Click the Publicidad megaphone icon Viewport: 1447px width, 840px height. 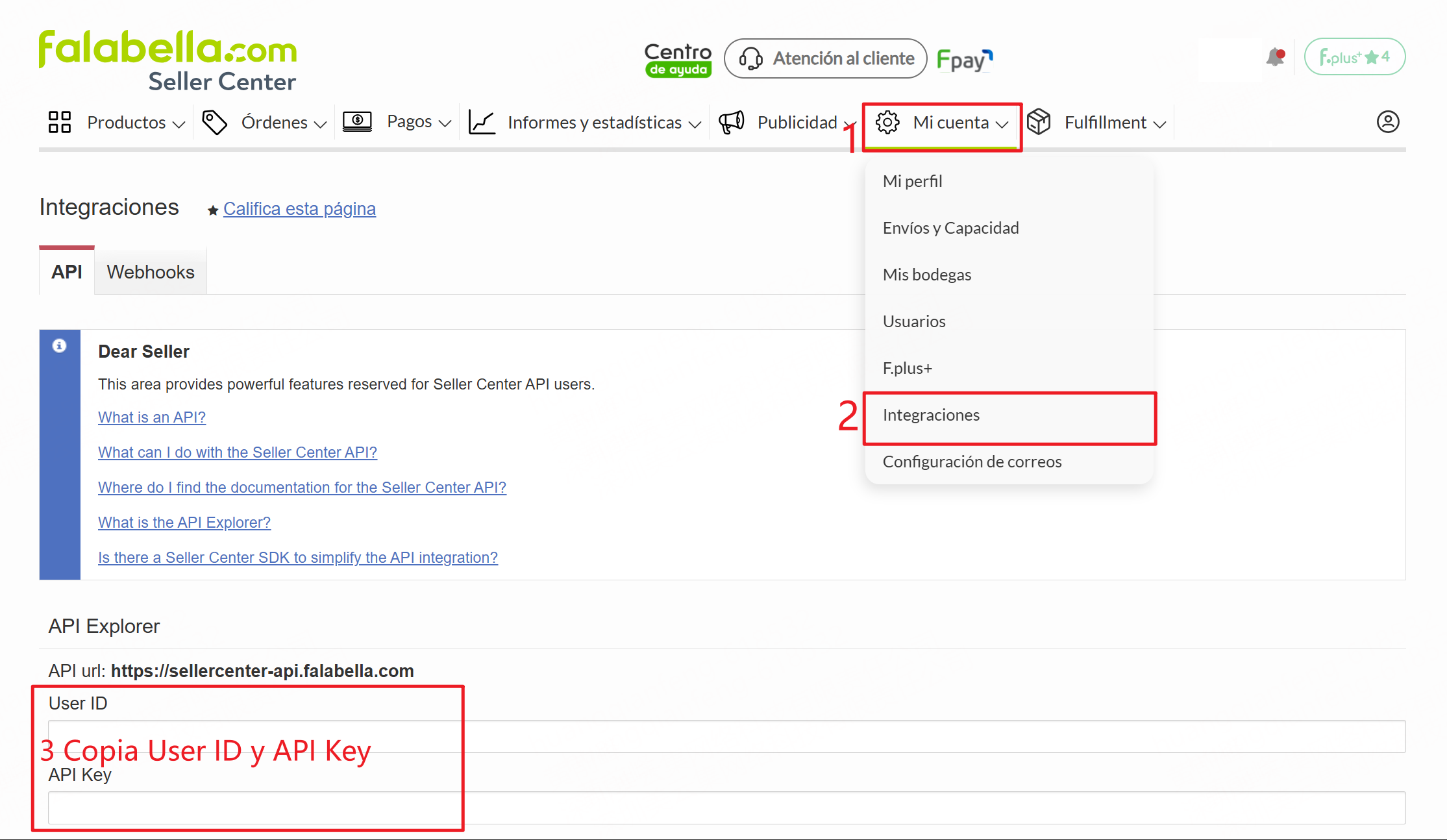point(731,121)
